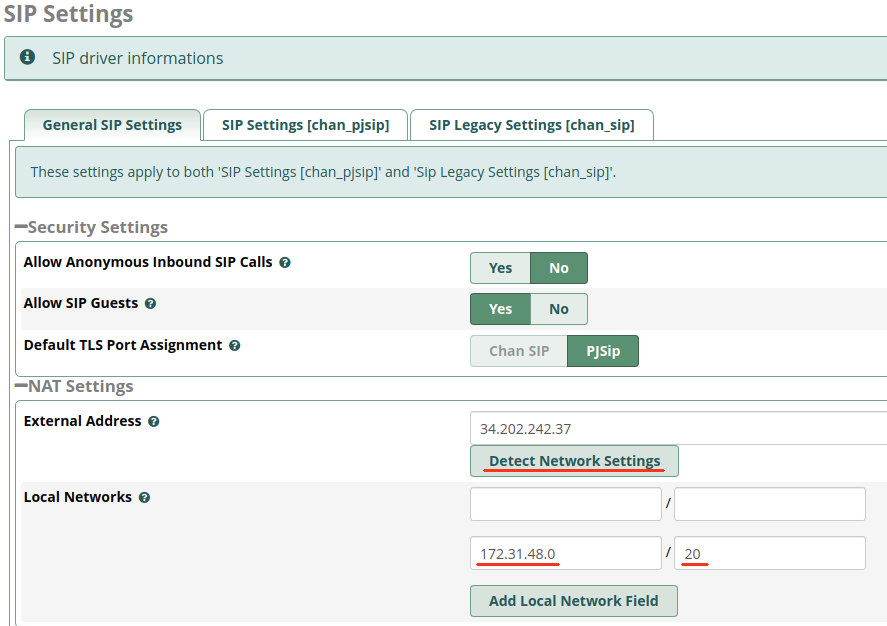This screenshot has height=626, width=887.
Task: Set Allow Anonymous Inbound SIP Calls to No
Action: click(x=558, y=268)
